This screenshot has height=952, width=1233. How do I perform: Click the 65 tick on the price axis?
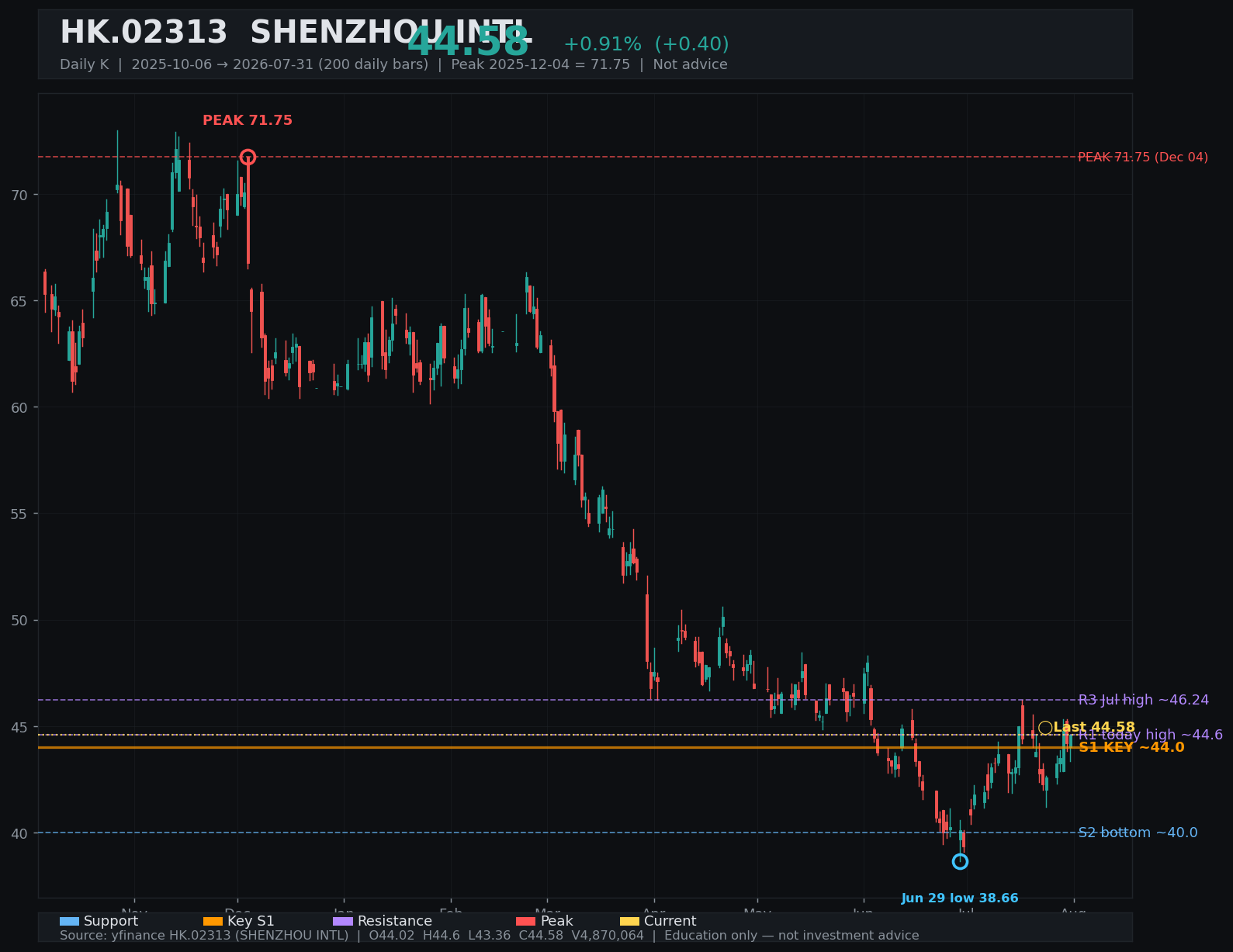[19, 301]
